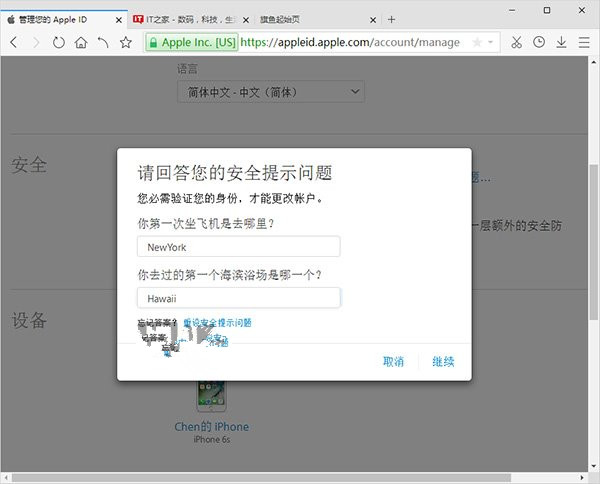The height and width of the screenshot is (484, 600).
Task: Click 取消 to cancel the dialog
Action: point(393,361)
